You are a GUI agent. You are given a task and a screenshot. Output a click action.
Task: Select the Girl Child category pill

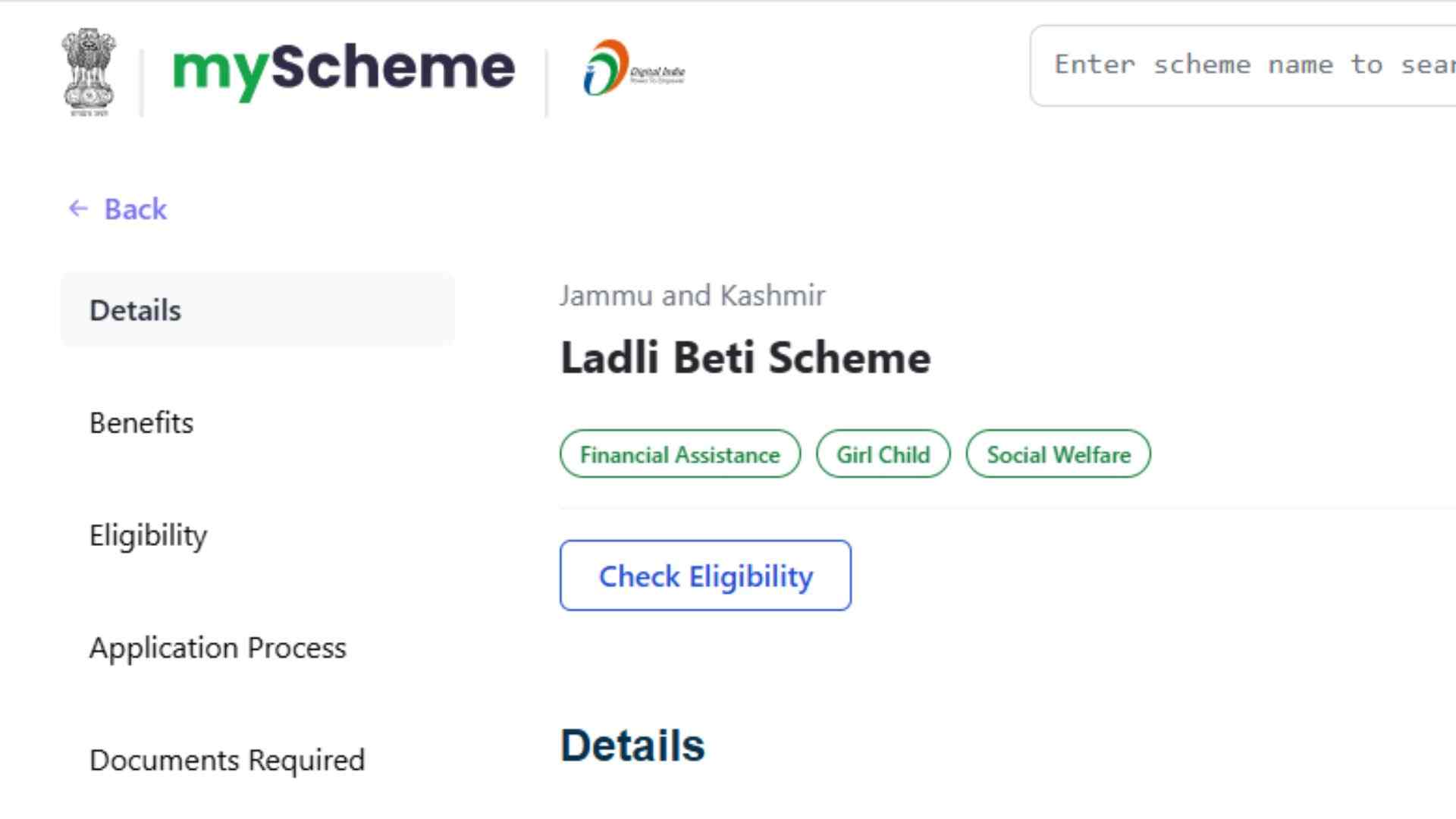click(883, 453)
